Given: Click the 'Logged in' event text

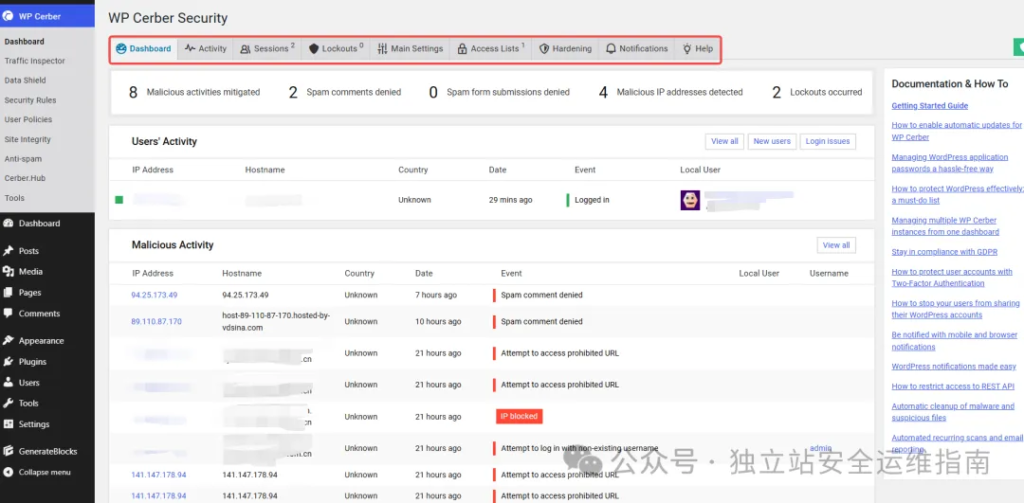Looking at the screenshot, I should coord(592,200).
